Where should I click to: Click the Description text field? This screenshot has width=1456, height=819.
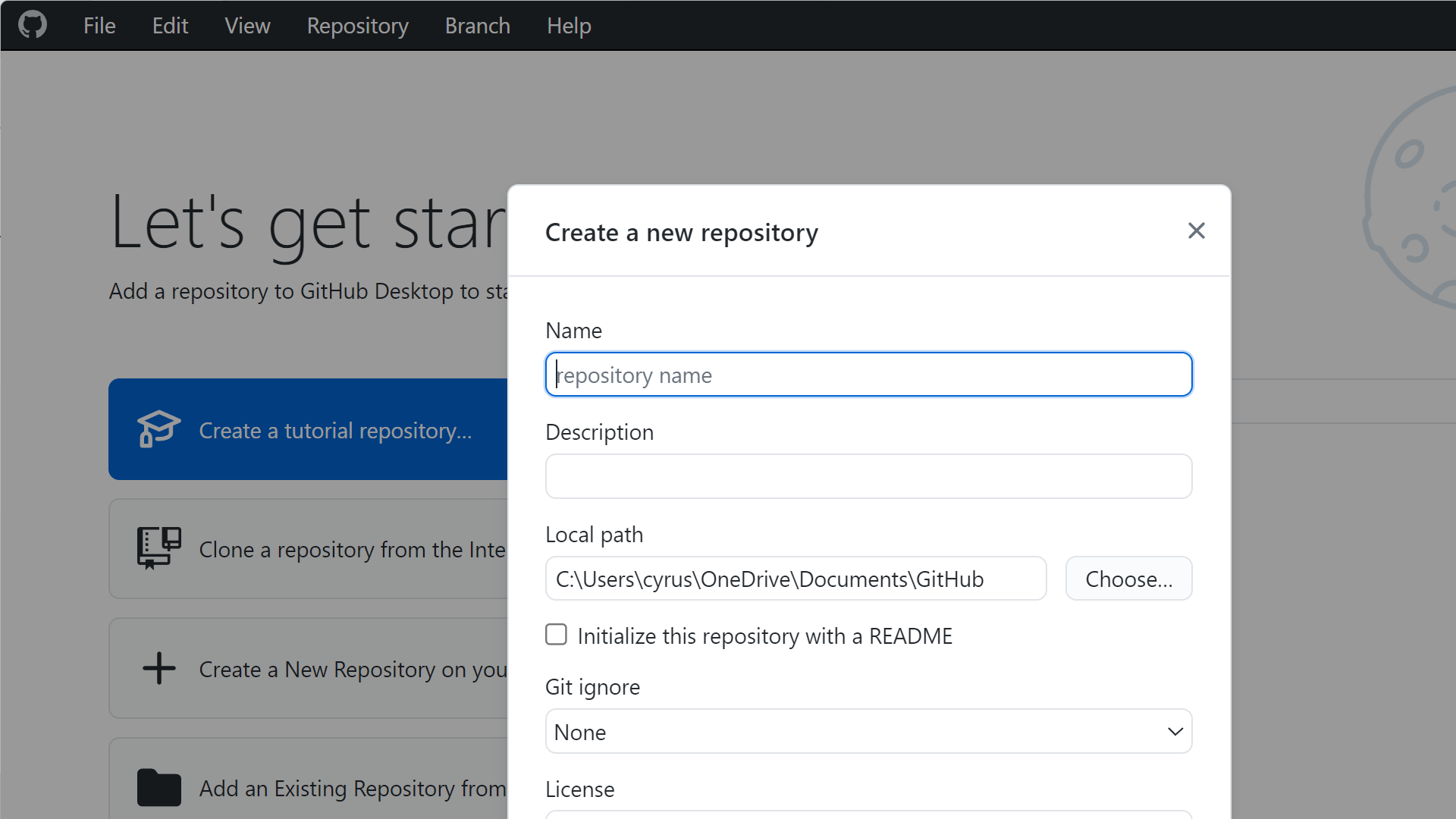click(x=868, y=476)
